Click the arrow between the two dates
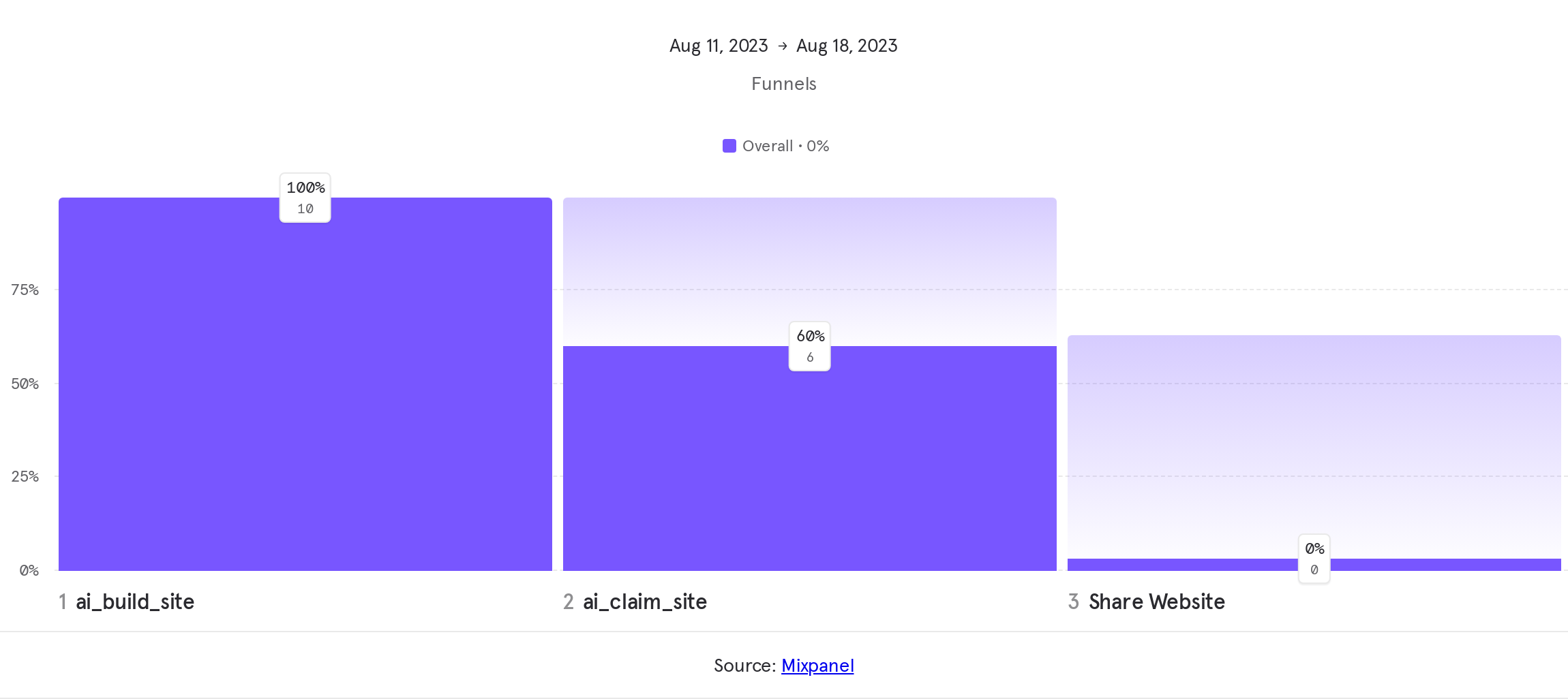This screenshot has height=699, width=1568. tap(783, 46)
